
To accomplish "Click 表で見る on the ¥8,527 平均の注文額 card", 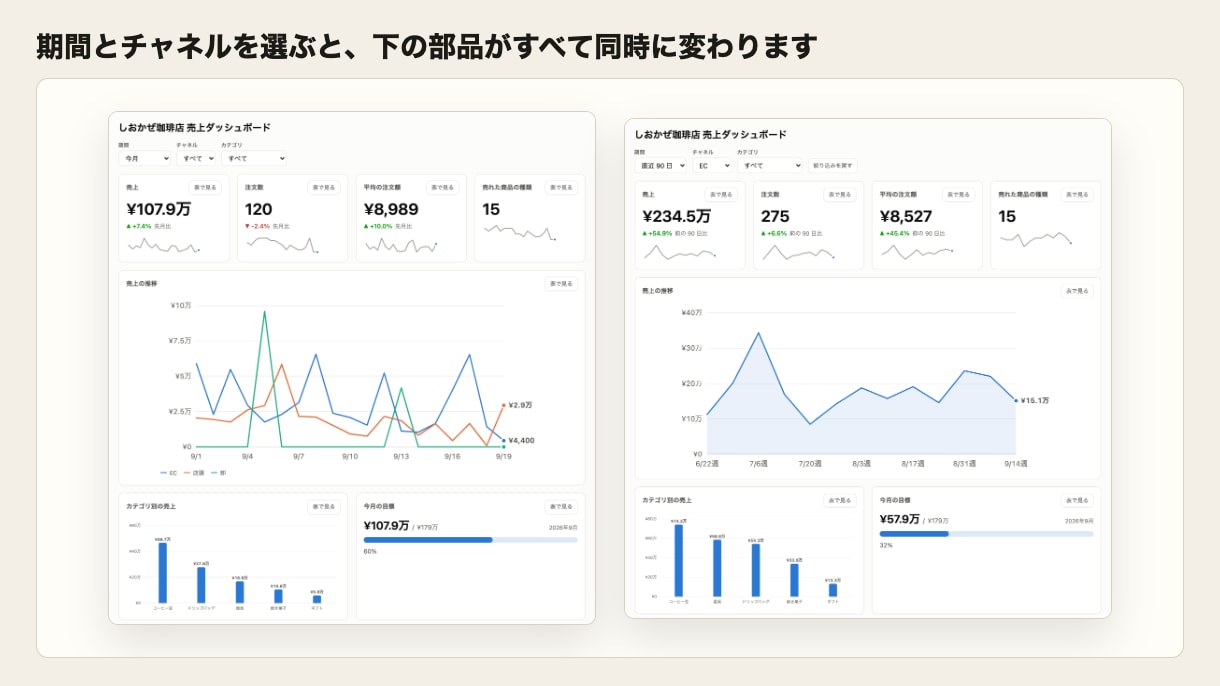I will (x=959, y=195).
